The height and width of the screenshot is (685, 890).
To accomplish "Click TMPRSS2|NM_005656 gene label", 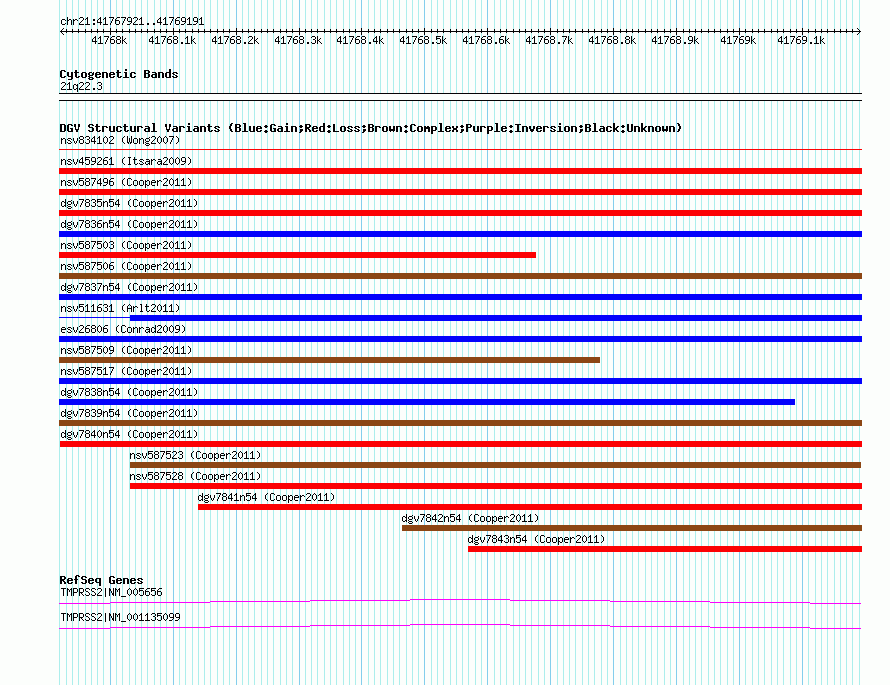I will [x=111, y=592].
